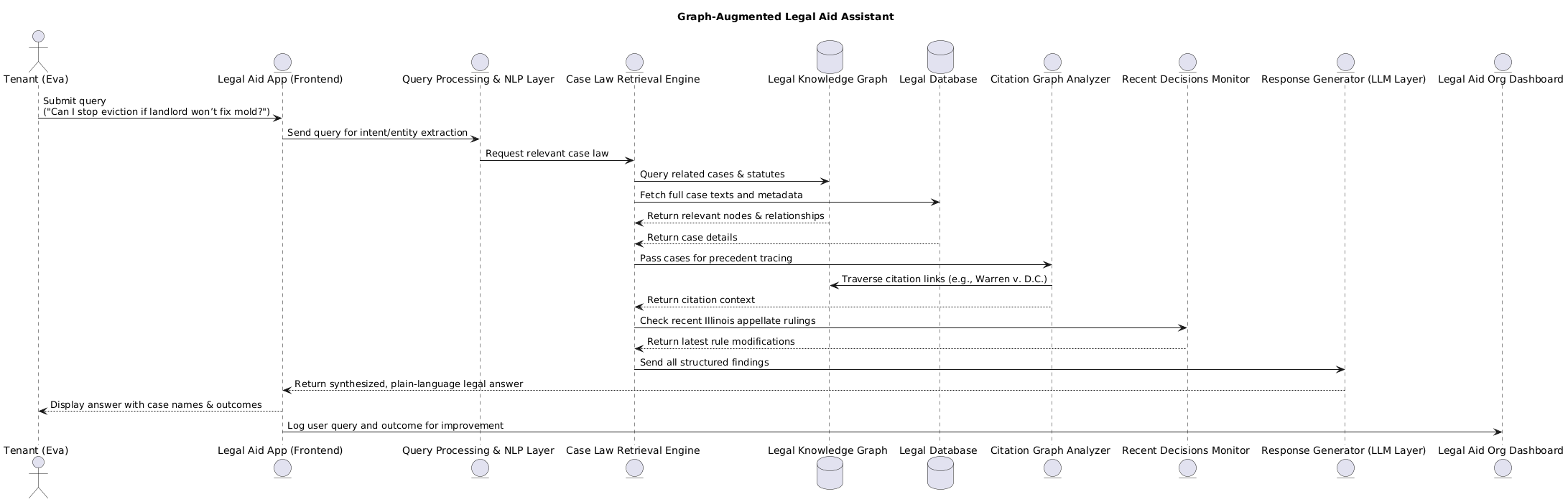
Task: Click message Send query for intent/entity extraction
Action: (377, 133)
